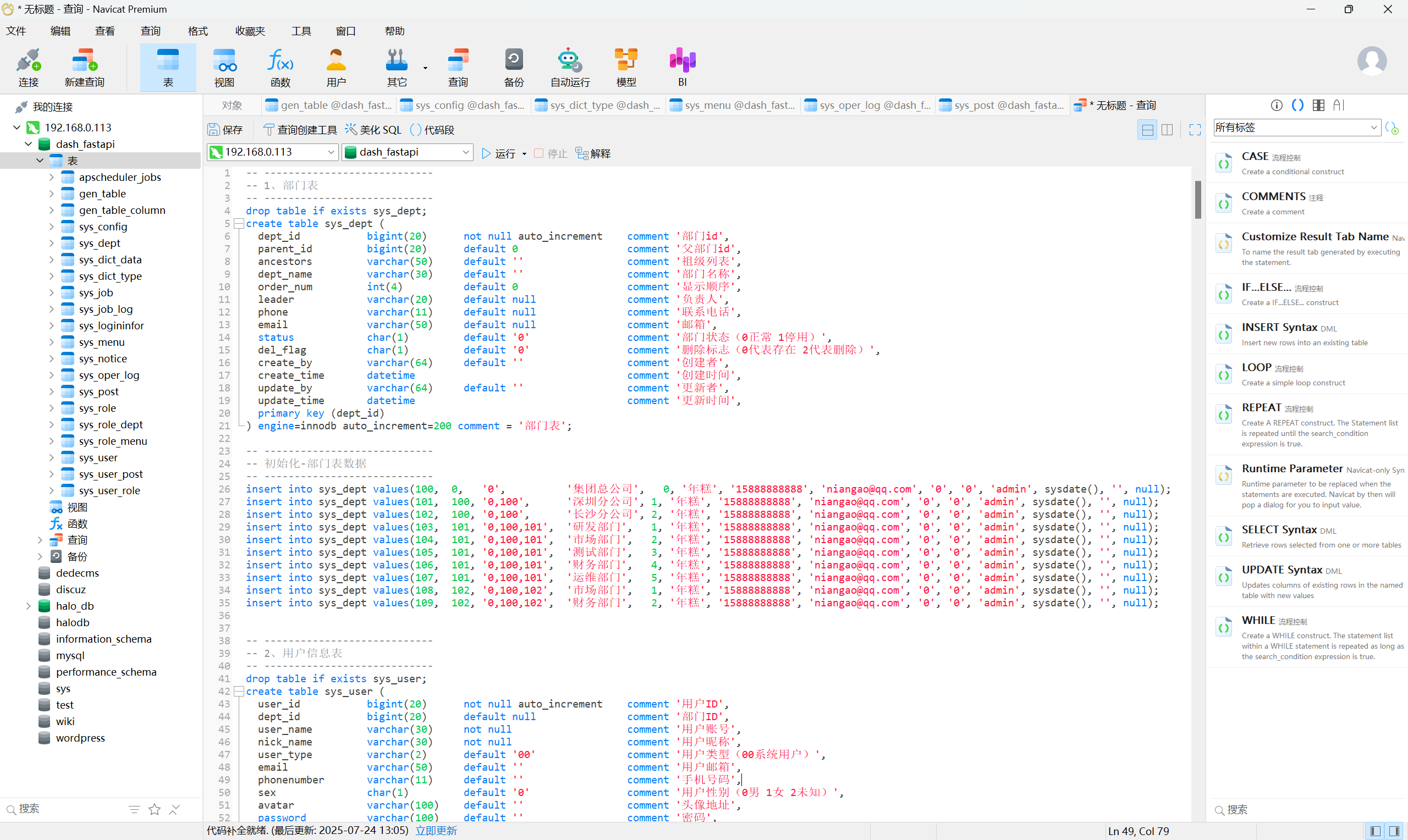Collapse the 192.168.0.113 connection node
This screenshot has height=840, width=1408.
coord(17,128)
